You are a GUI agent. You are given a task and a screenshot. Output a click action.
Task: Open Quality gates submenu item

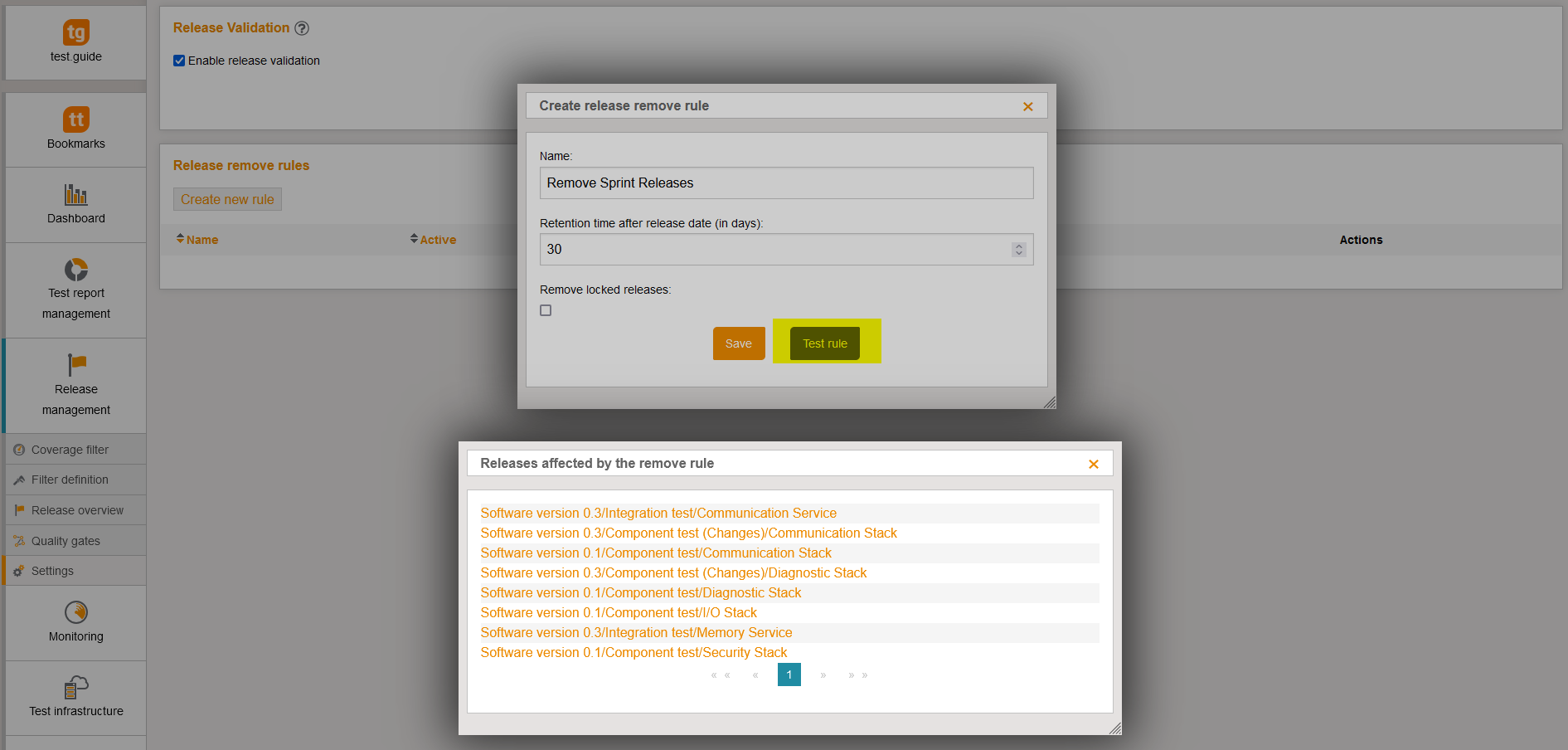click(x=66, y=541)
